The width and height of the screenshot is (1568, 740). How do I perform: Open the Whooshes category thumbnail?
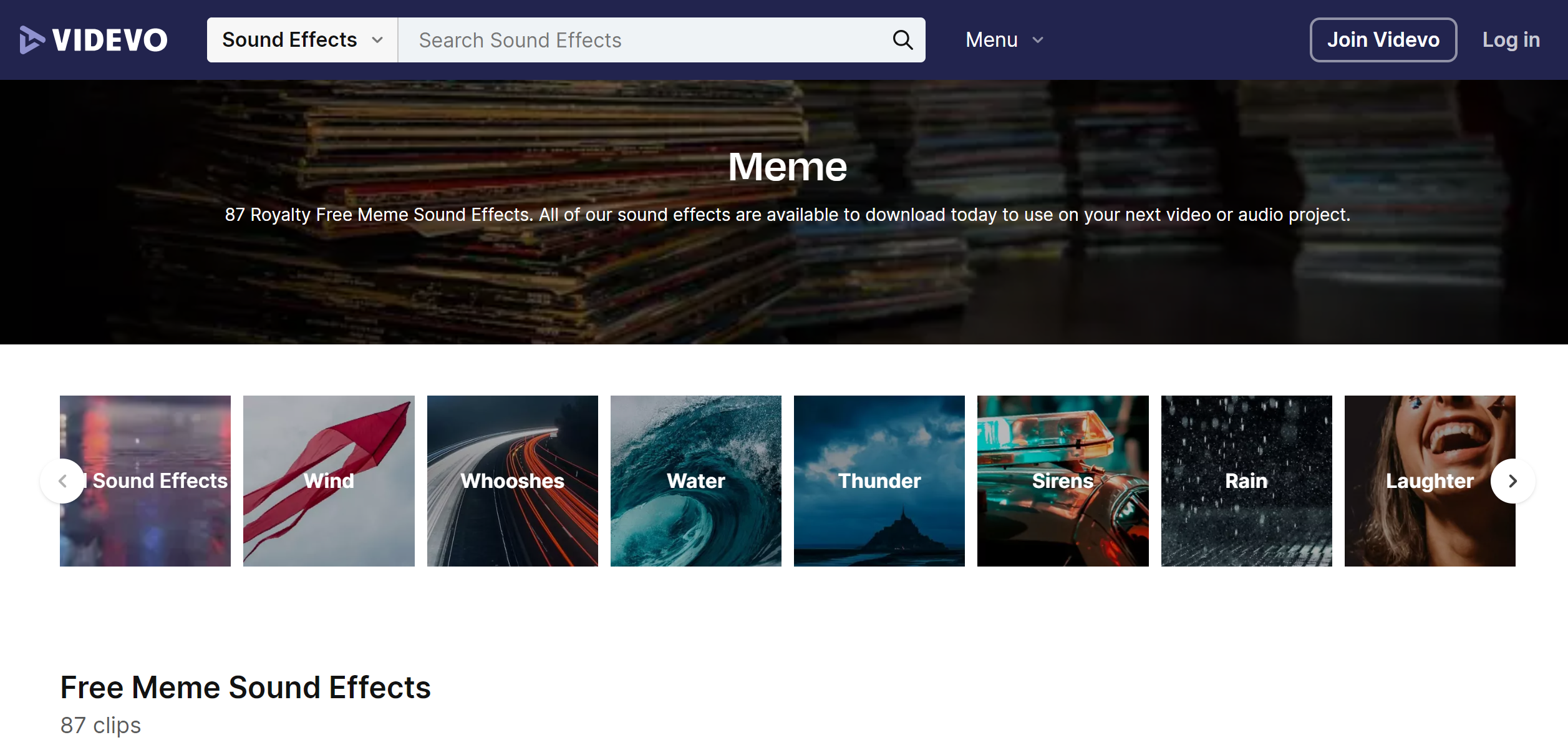click(512, 480)
